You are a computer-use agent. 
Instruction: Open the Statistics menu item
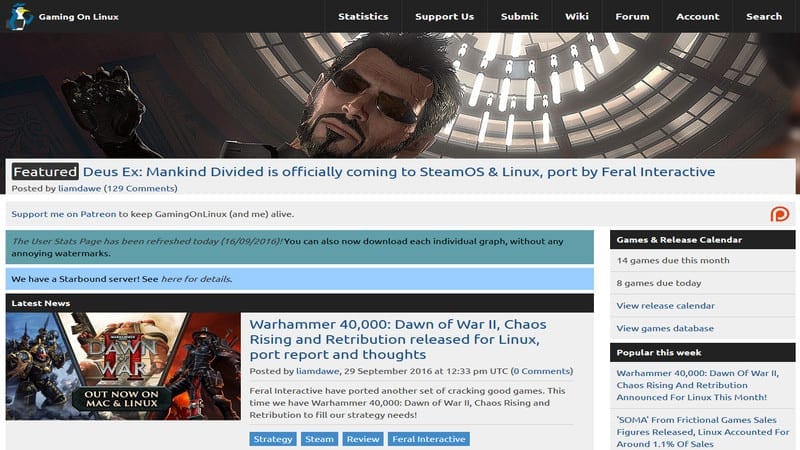pos(363,16)
